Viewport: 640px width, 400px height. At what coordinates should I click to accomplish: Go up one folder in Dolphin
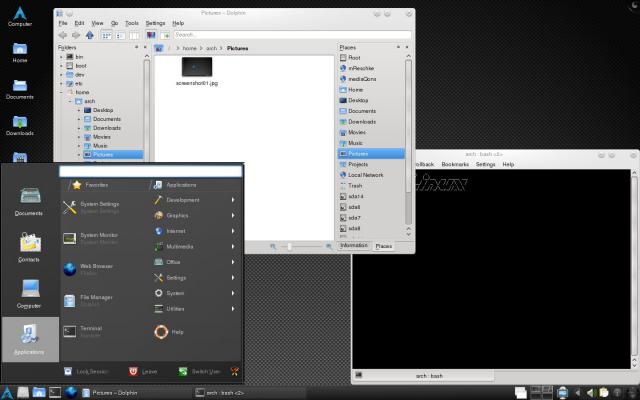pos(89,36)
